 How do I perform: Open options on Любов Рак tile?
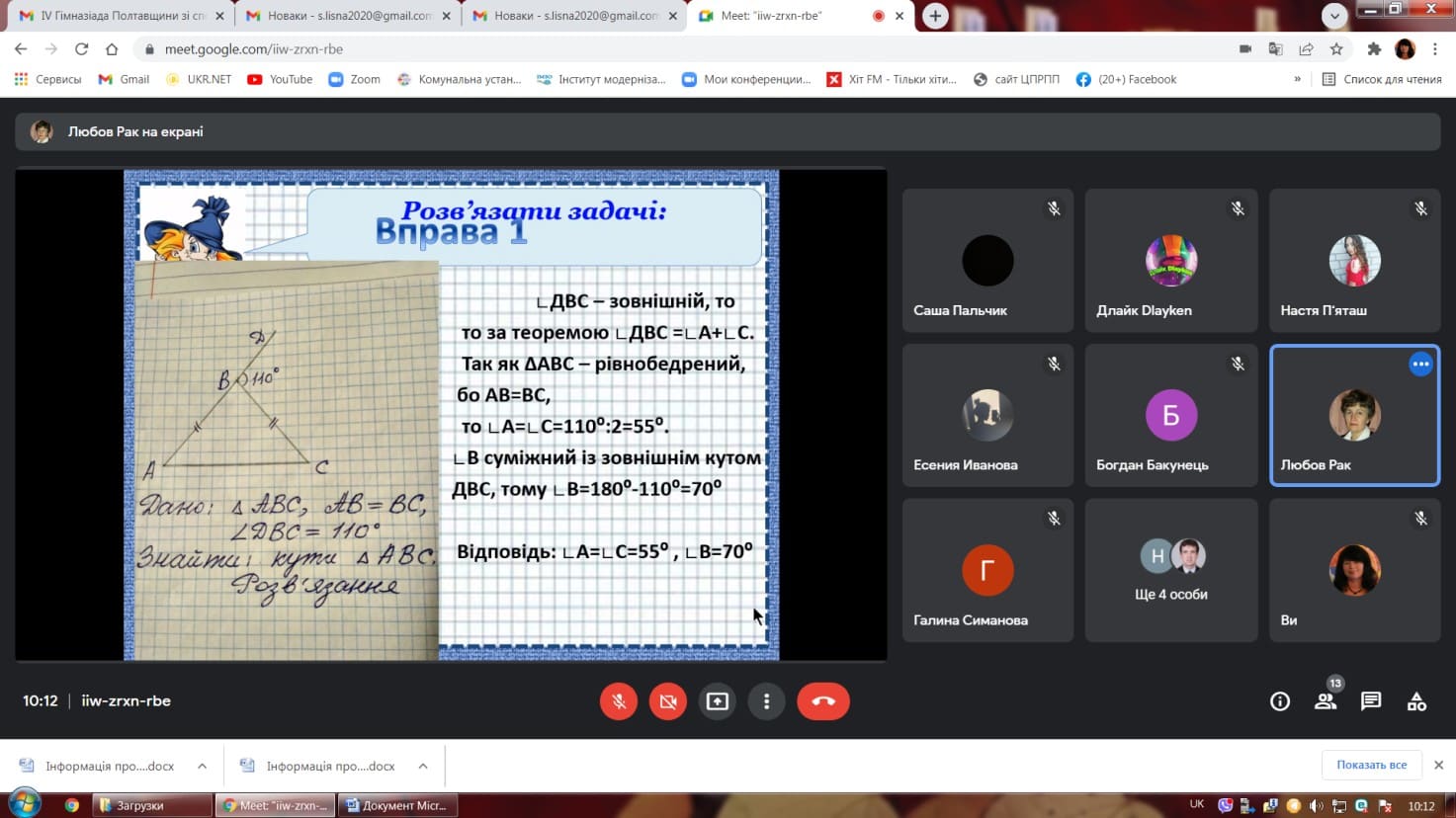[x=1420, y=364]
